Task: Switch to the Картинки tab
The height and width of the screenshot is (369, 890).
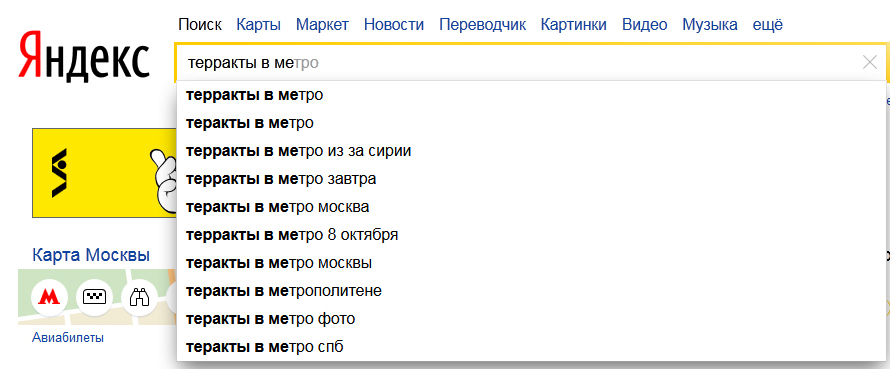Action: [x=573, y=25]
